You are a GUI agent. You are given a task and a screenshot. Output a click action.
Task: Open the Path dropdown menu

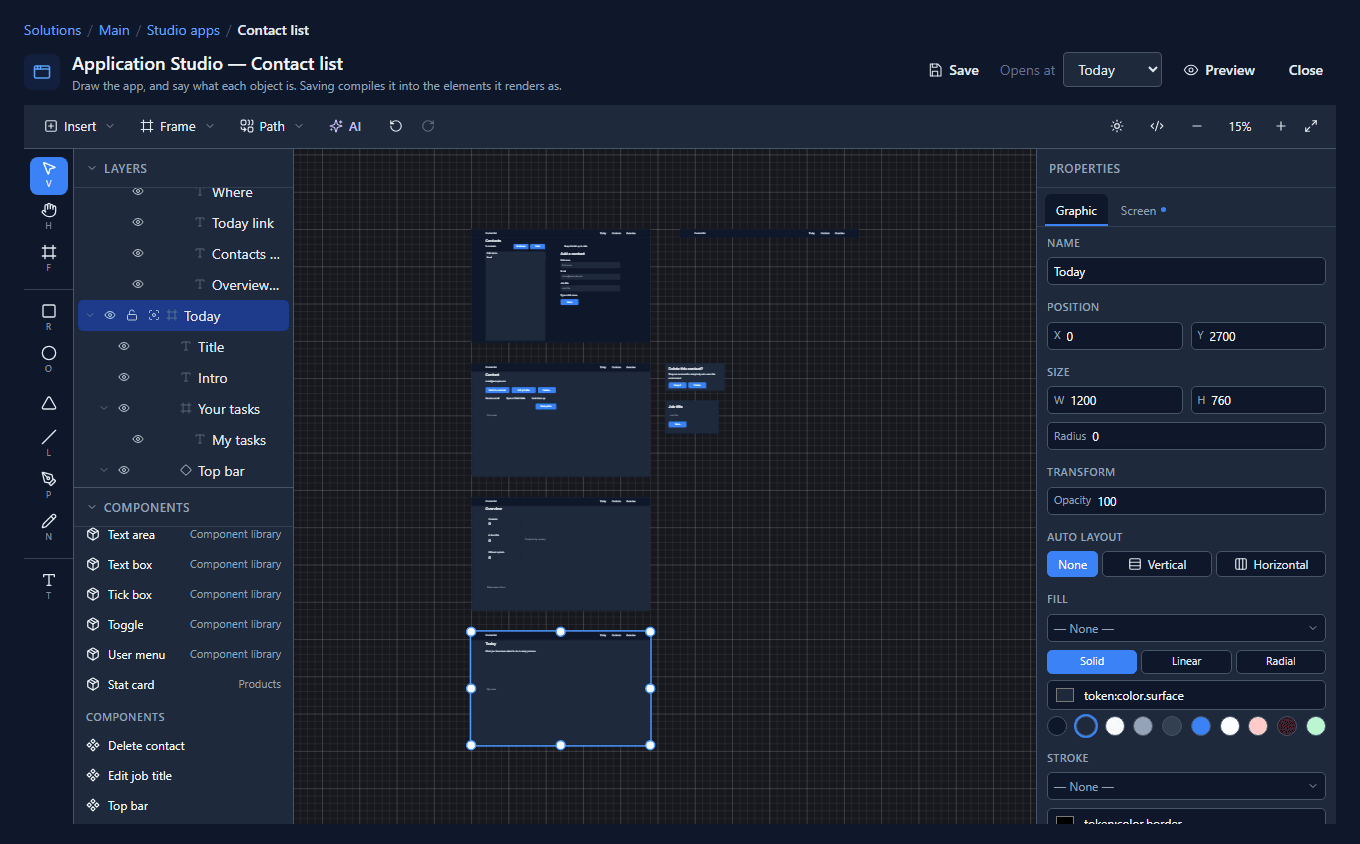tap(271, 126)
